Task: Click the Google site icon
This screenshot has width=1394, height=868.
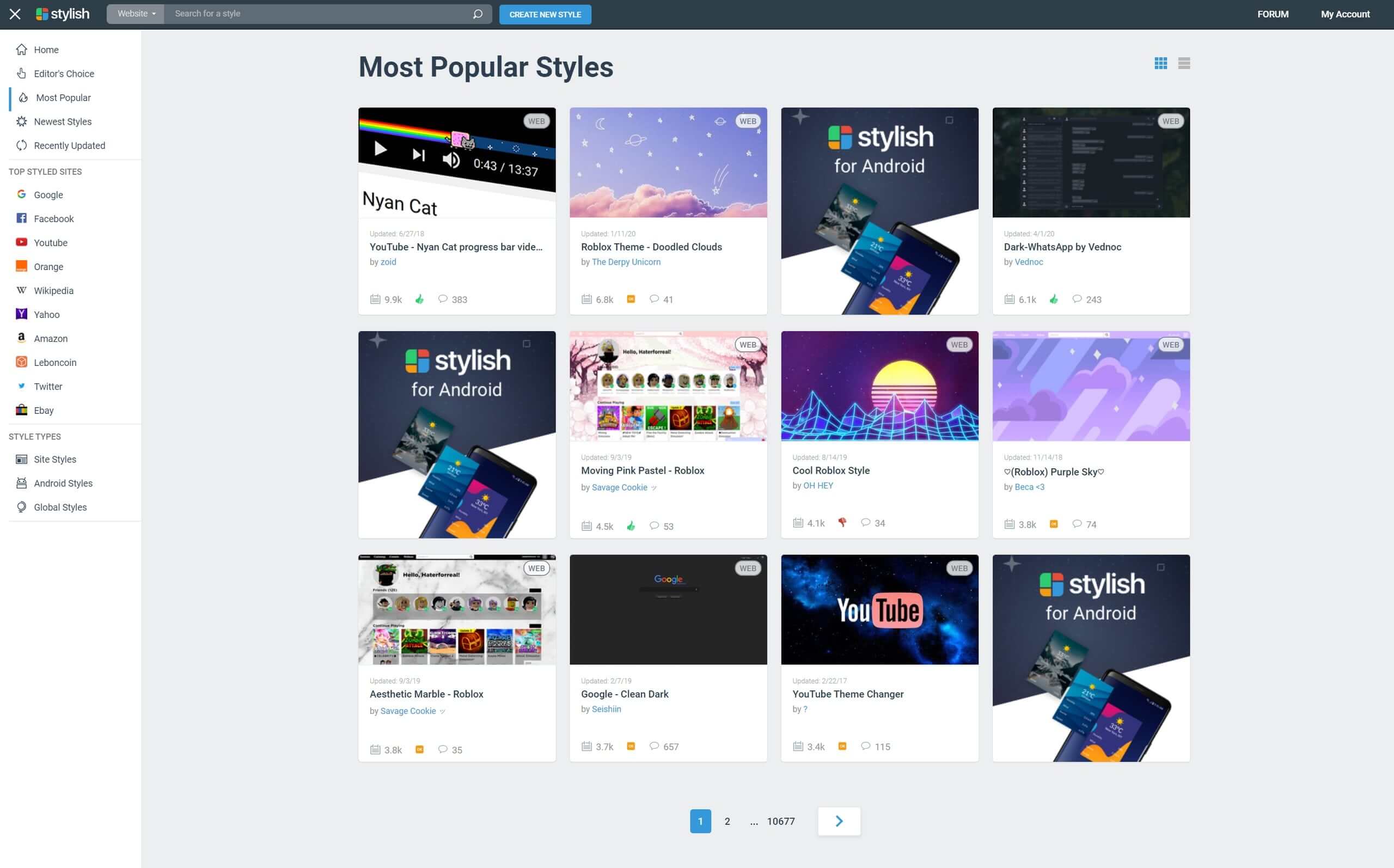Action: (21, 194)
